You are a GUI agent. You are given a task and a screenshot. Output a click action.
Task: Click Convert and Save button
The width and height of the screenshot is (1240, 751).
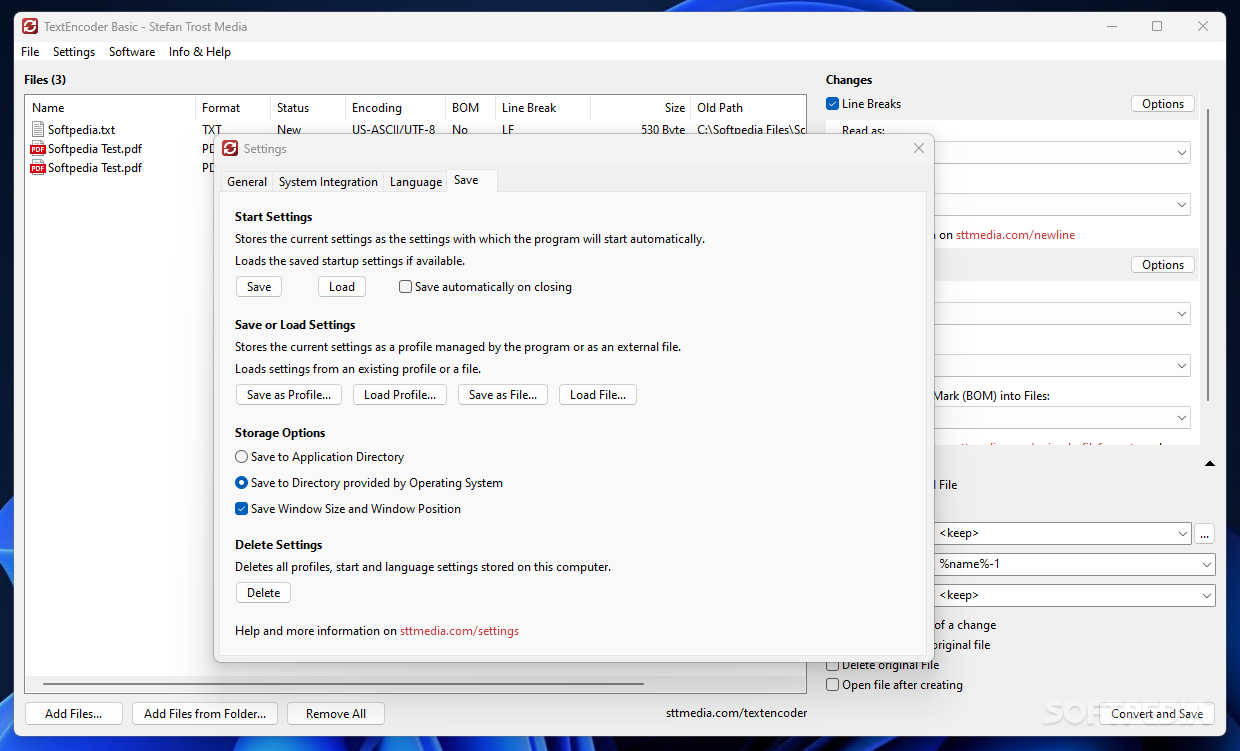tap(1157, 714)
